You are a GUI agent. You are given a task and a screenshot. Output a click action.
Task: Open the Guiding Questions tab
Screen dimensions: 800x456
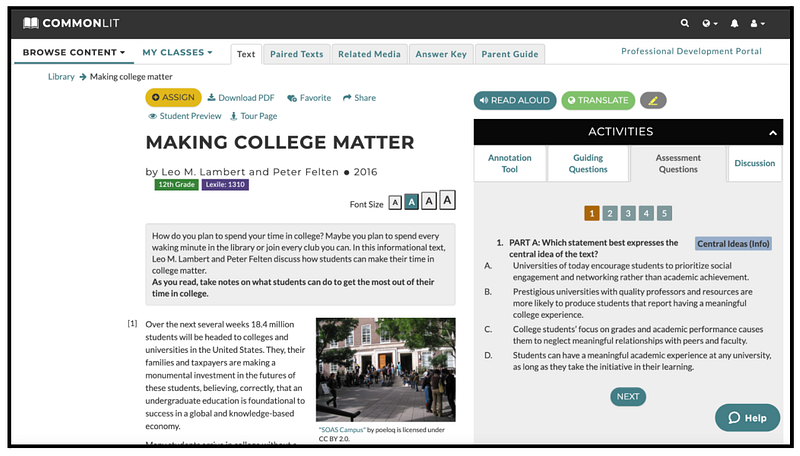click(x=588, y=164)
